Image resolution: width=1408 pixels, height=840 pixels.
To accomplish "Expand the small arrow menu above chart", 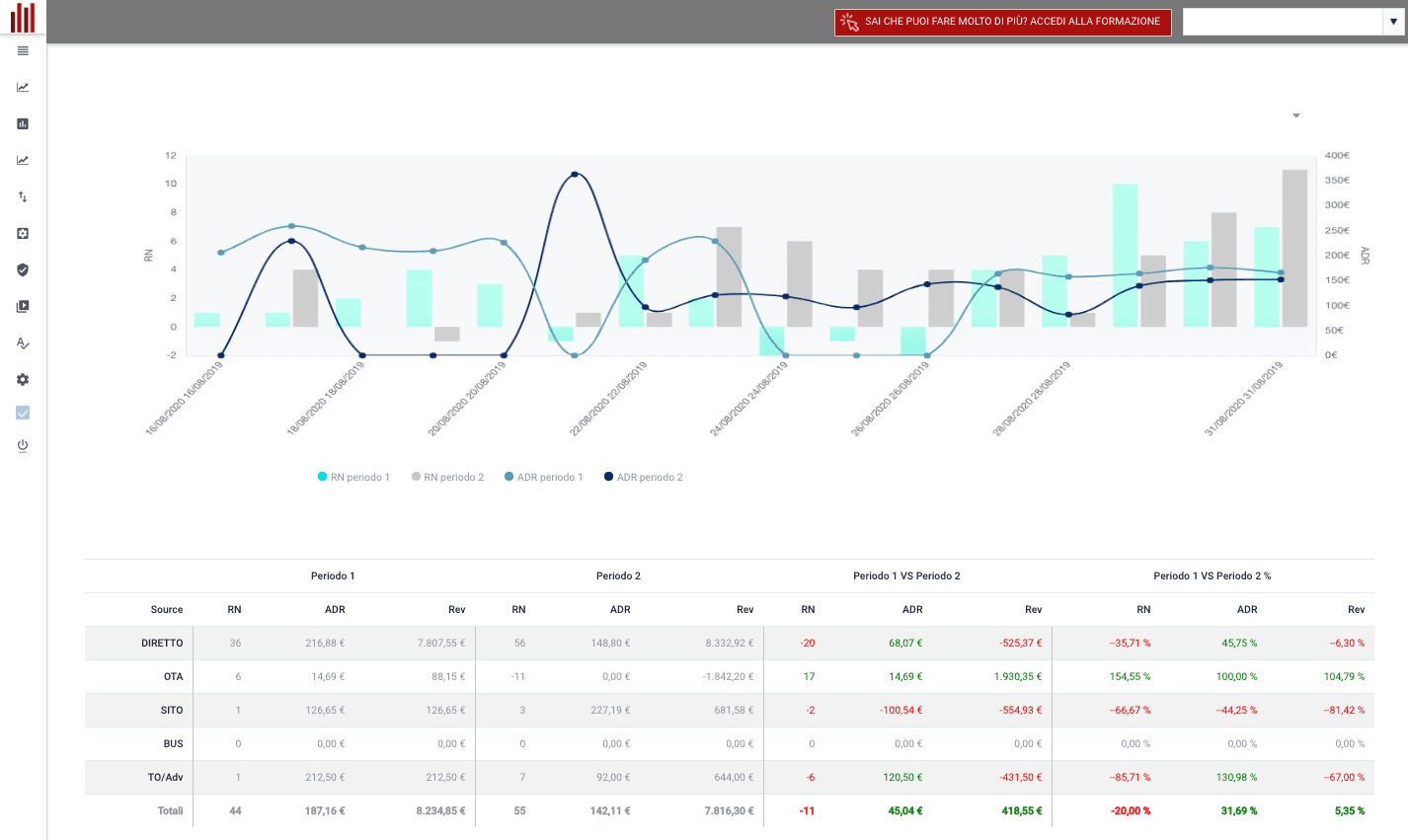I will [1296, 115].
